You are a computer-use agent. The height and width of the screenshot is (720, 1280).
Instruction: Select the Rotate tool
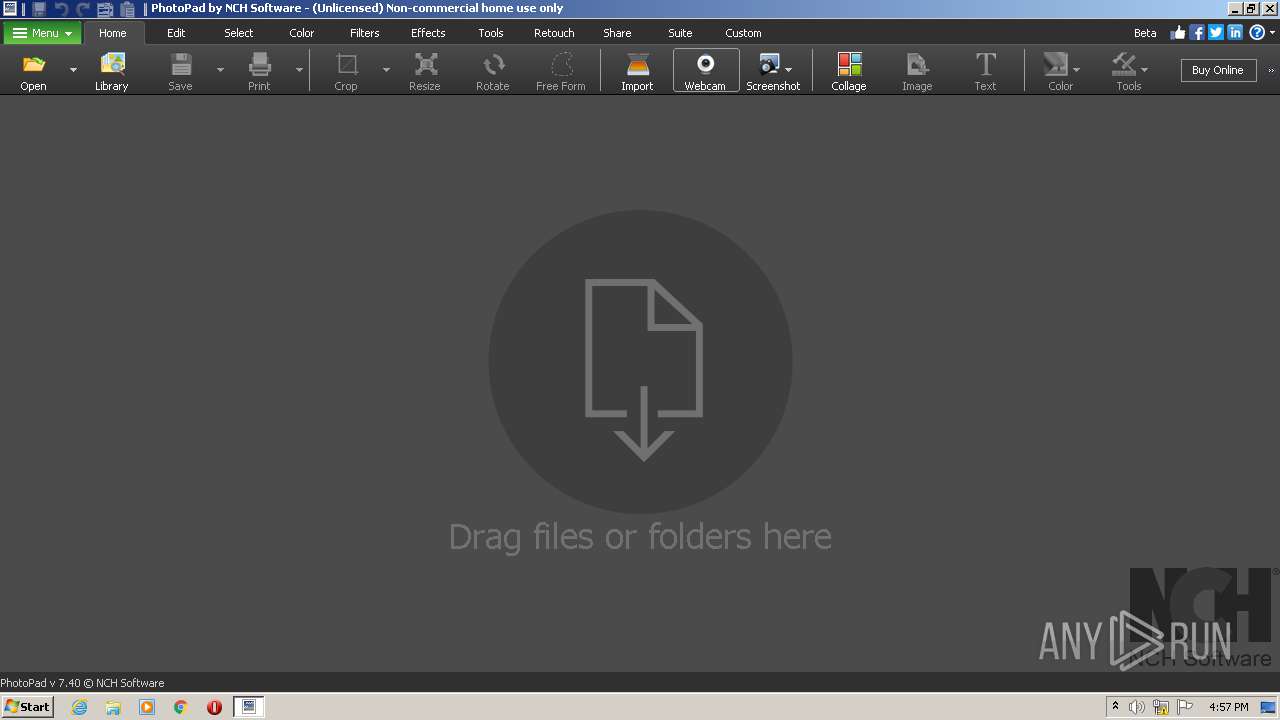click(493, 71)
